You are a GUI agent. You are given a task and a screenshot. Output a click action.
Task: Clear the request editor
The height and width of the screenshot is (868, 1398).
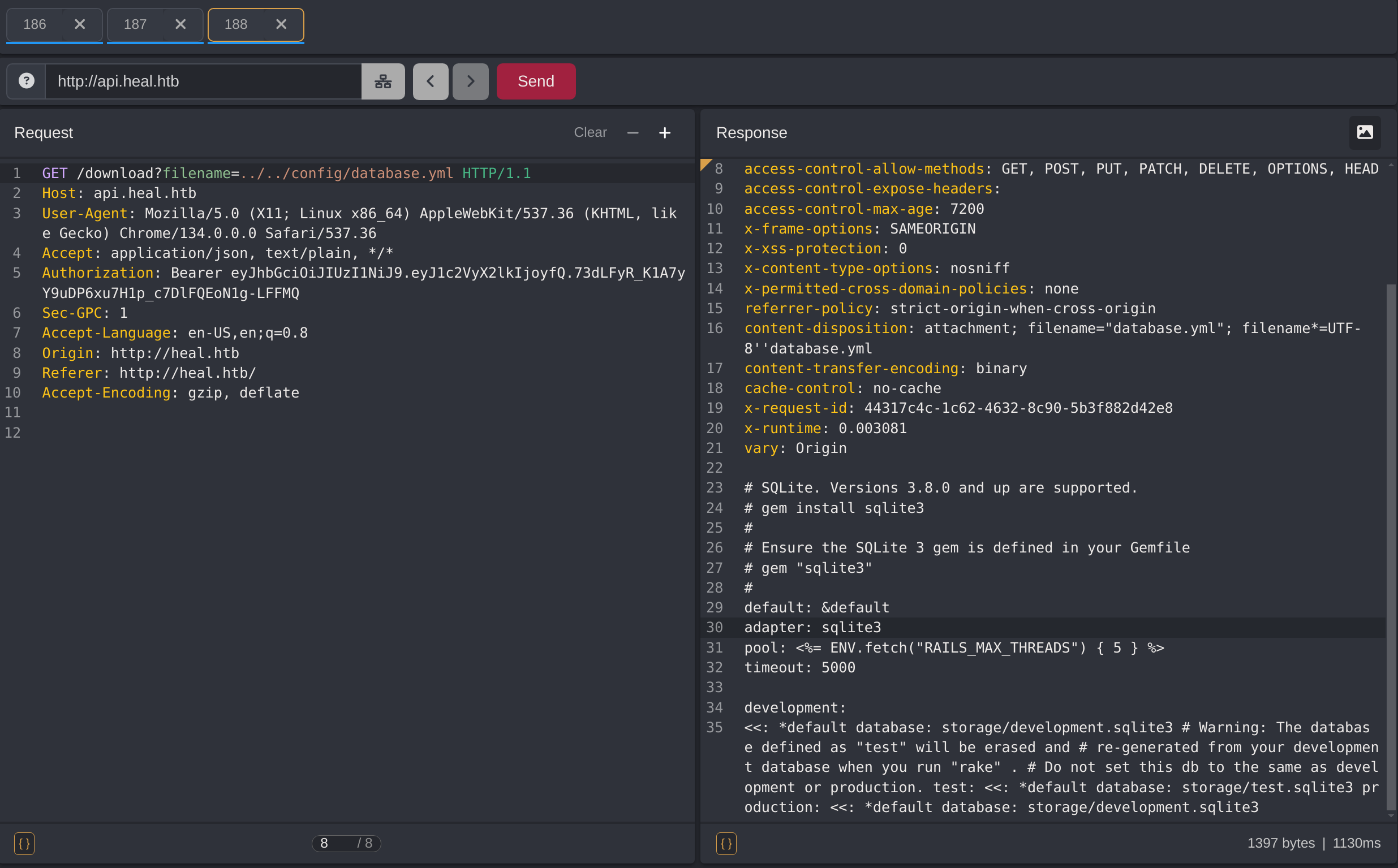click(590, 133)
